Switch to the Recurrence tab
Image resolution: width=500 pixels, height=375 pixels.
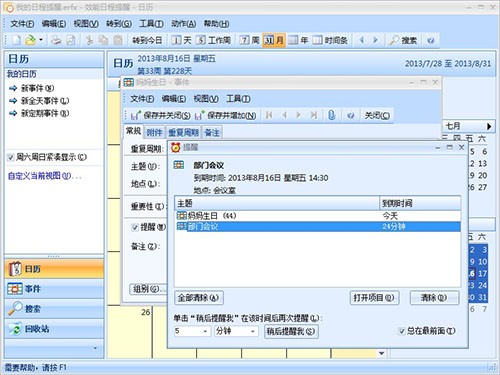click(x=183, y=133)
